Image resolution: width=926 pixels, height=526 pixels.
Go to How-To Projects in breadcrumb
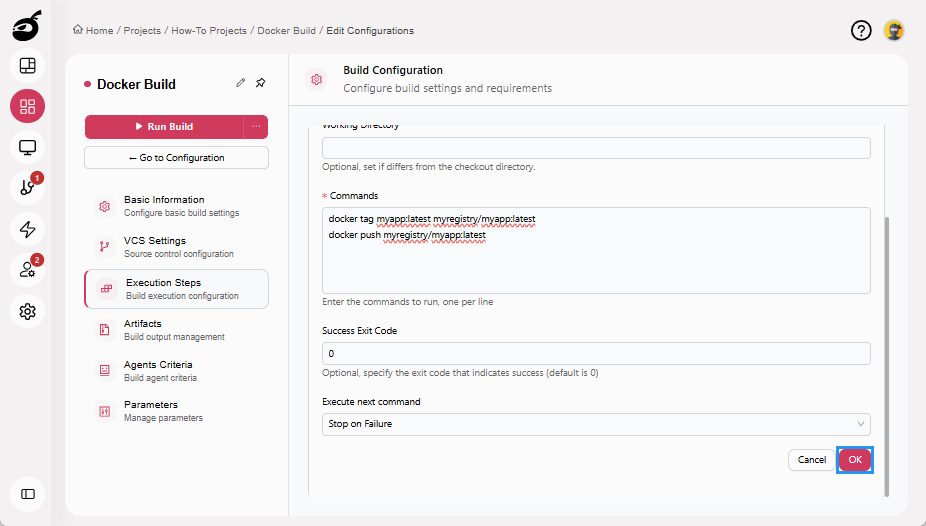(x=209, y=31)
